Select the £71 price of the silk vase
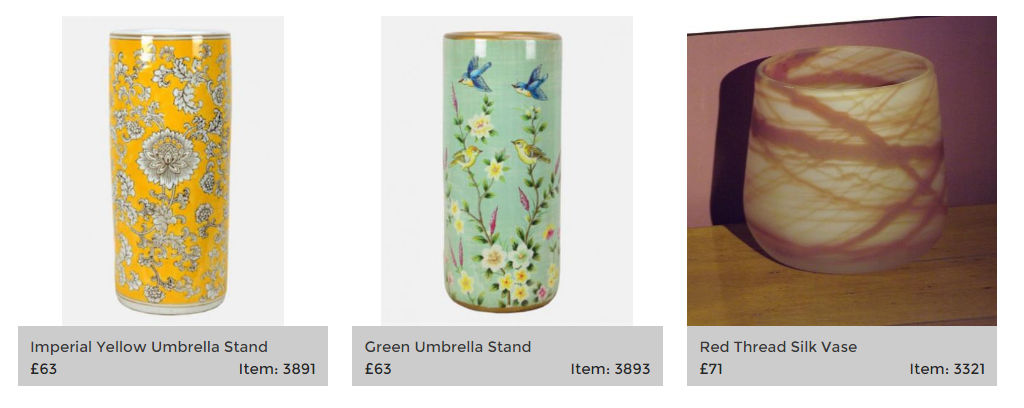 click(x=711, y=369)
